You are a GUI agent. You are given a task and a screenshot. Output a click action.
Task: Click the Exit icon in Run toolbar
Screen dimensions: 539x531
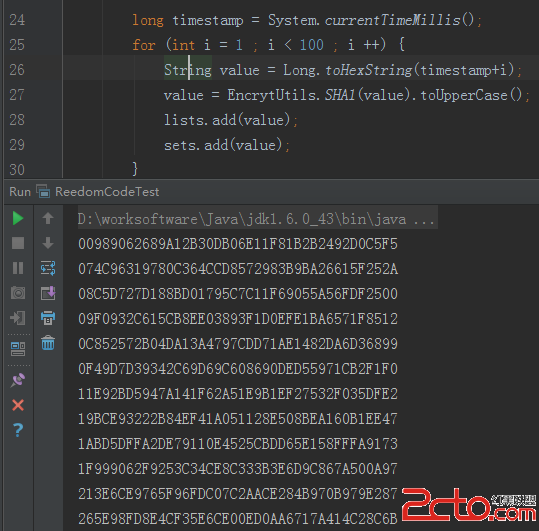[x=18, y=318]
